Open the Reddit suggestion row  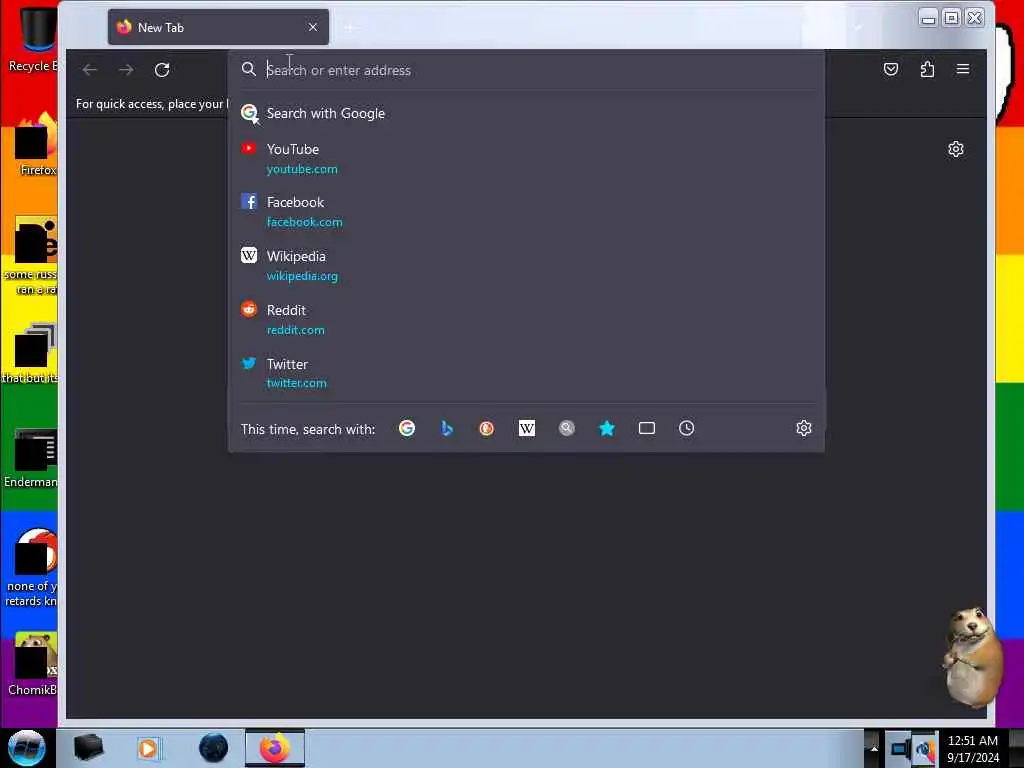526,319
